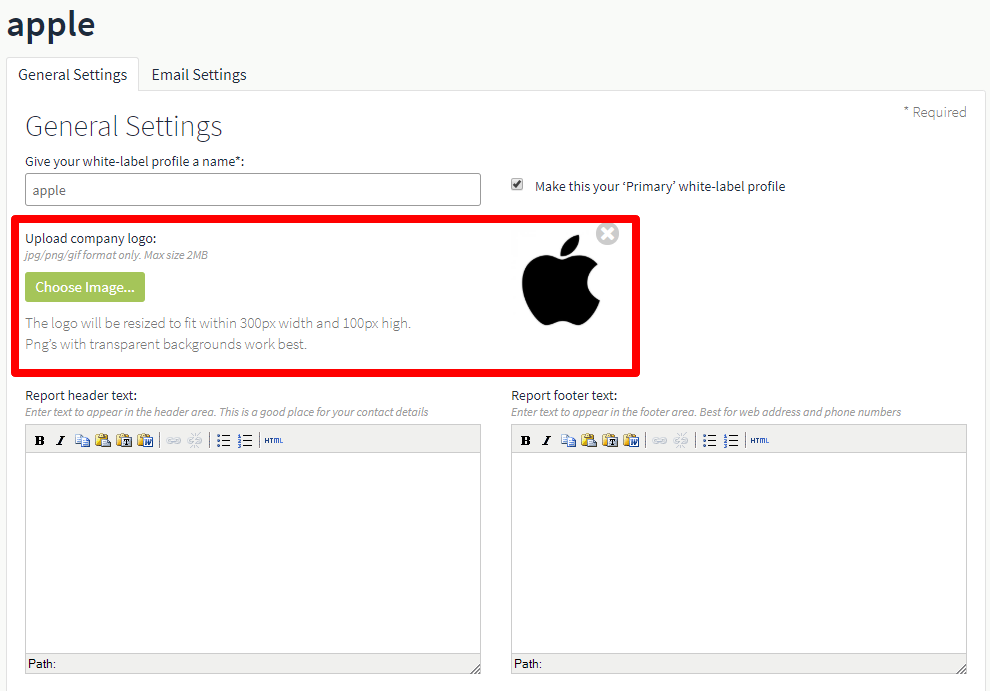Insert bullet list in footer editor
The height and width of the screenshot is (691, 990).
pos(710,440)
